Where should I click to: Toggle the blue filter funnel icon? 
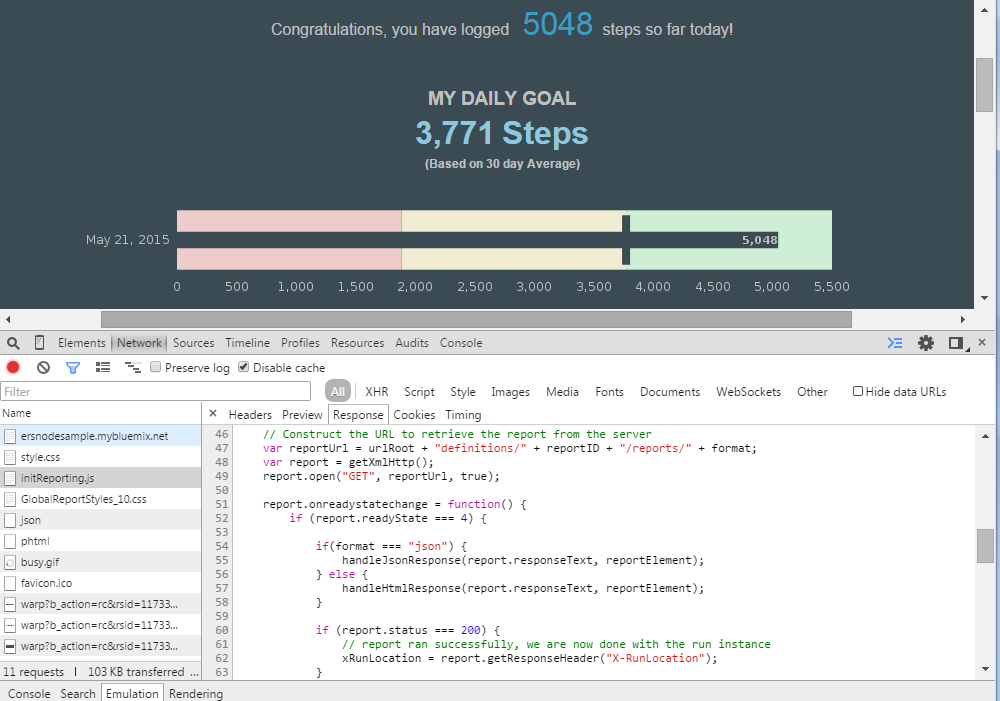[73, 367]
